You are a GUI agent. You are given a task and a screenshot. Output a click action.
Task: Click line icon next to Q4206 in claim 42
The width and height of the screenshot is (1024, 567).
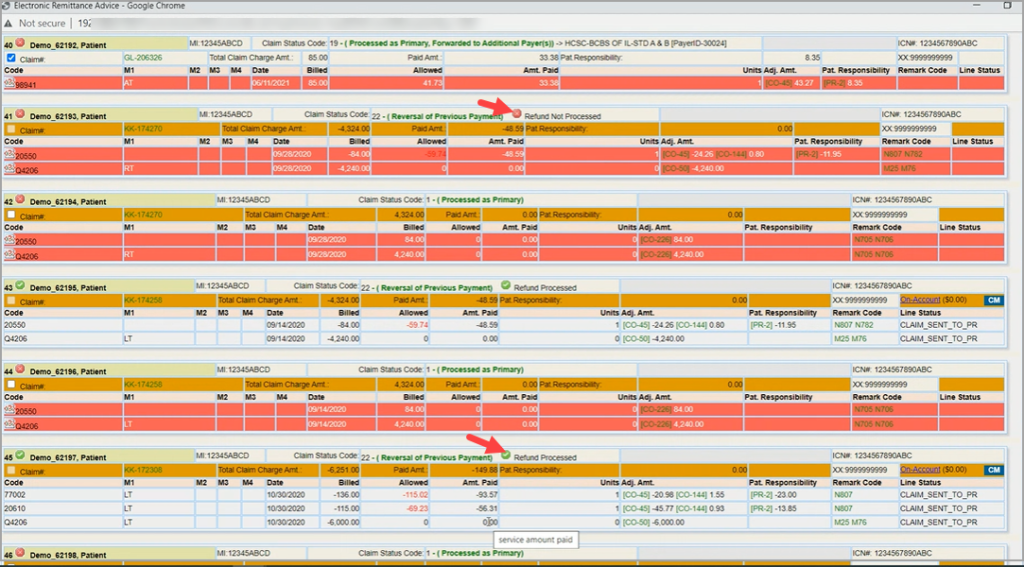coord(9,255)
